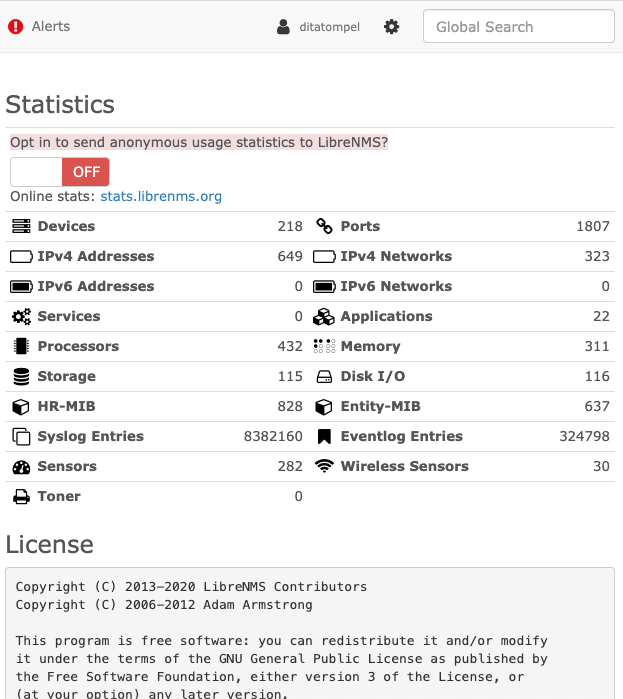Click the Statistics heading
The height and width of the screenshot is (699, 623).
click(60, 104)
